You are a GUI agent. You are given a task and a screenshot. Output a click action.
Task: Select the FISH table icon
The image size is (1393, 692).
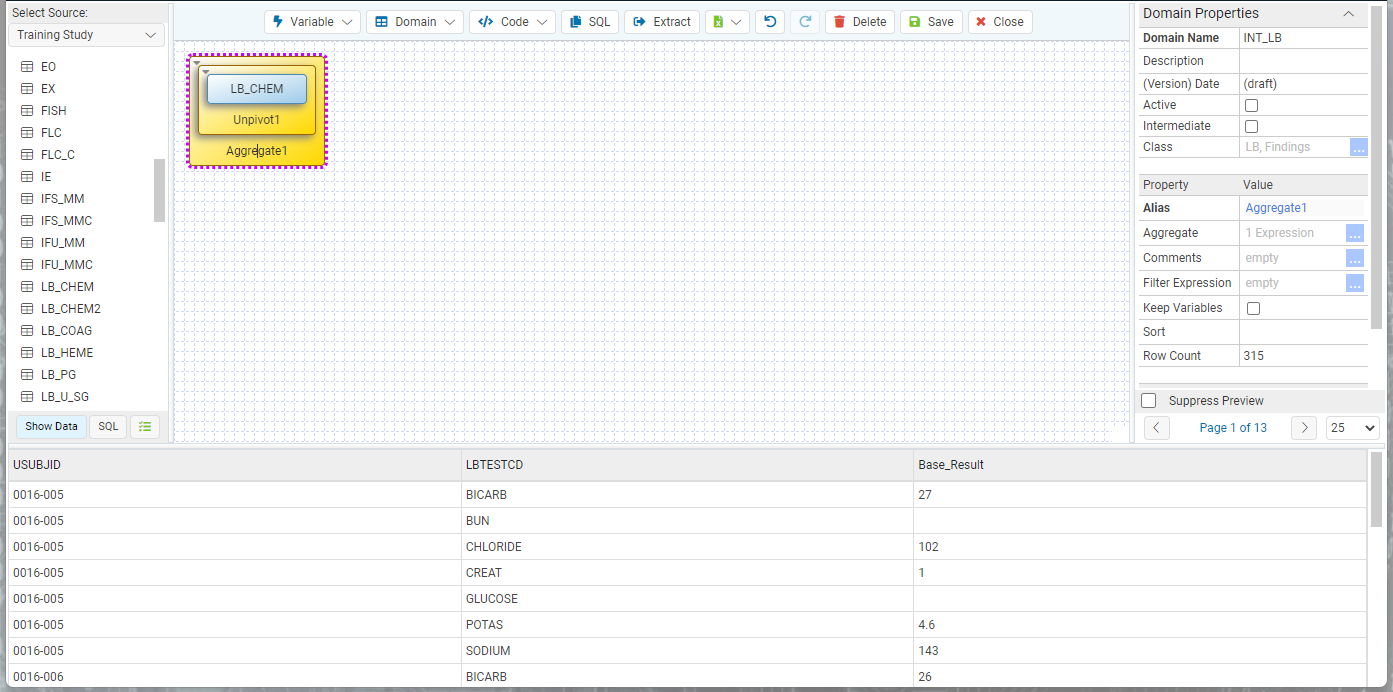click(28, 111)
